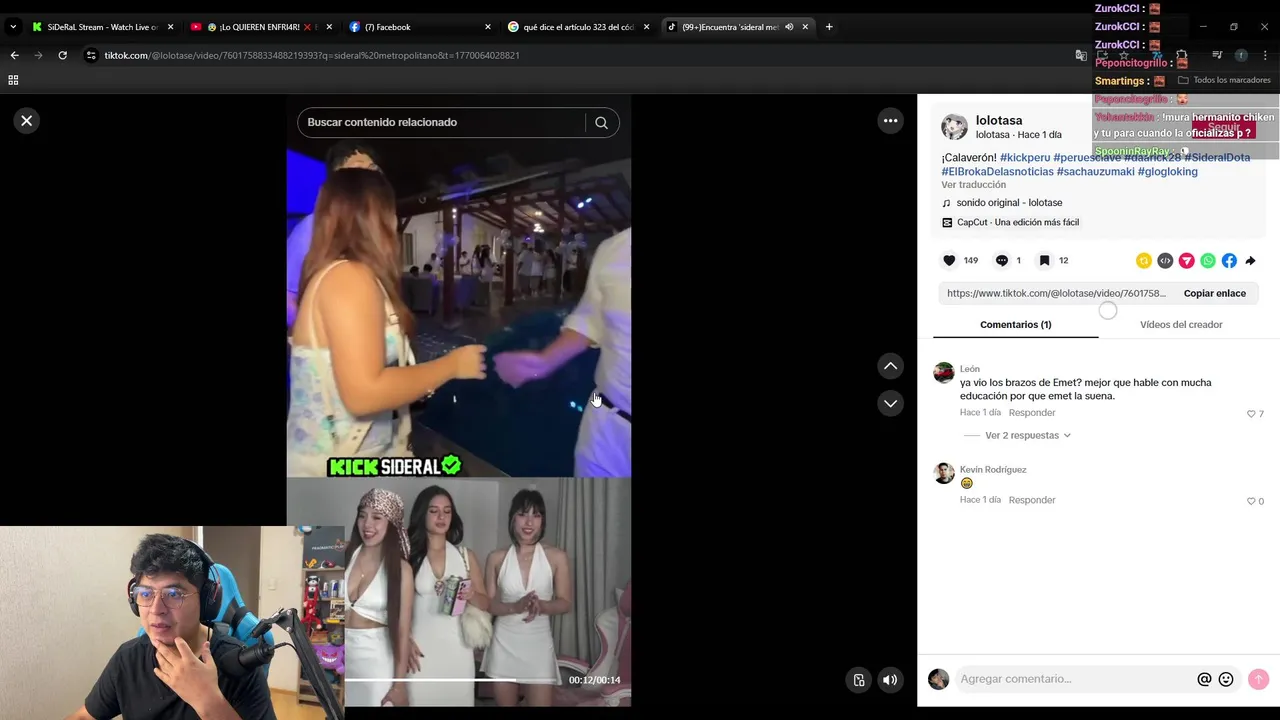
Task: Open León's profile picture
Action: click(x=943, y=373)
